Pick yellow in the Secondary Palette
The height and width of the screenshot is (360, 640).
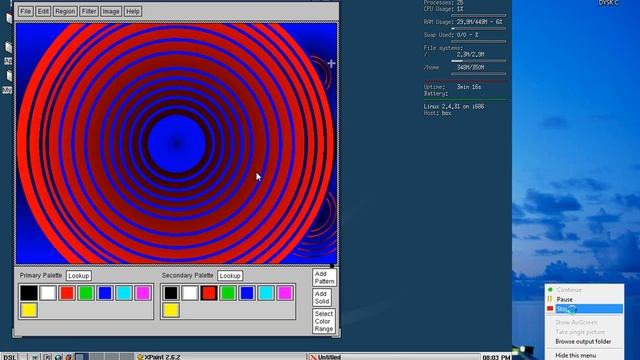tap(171, 310)
